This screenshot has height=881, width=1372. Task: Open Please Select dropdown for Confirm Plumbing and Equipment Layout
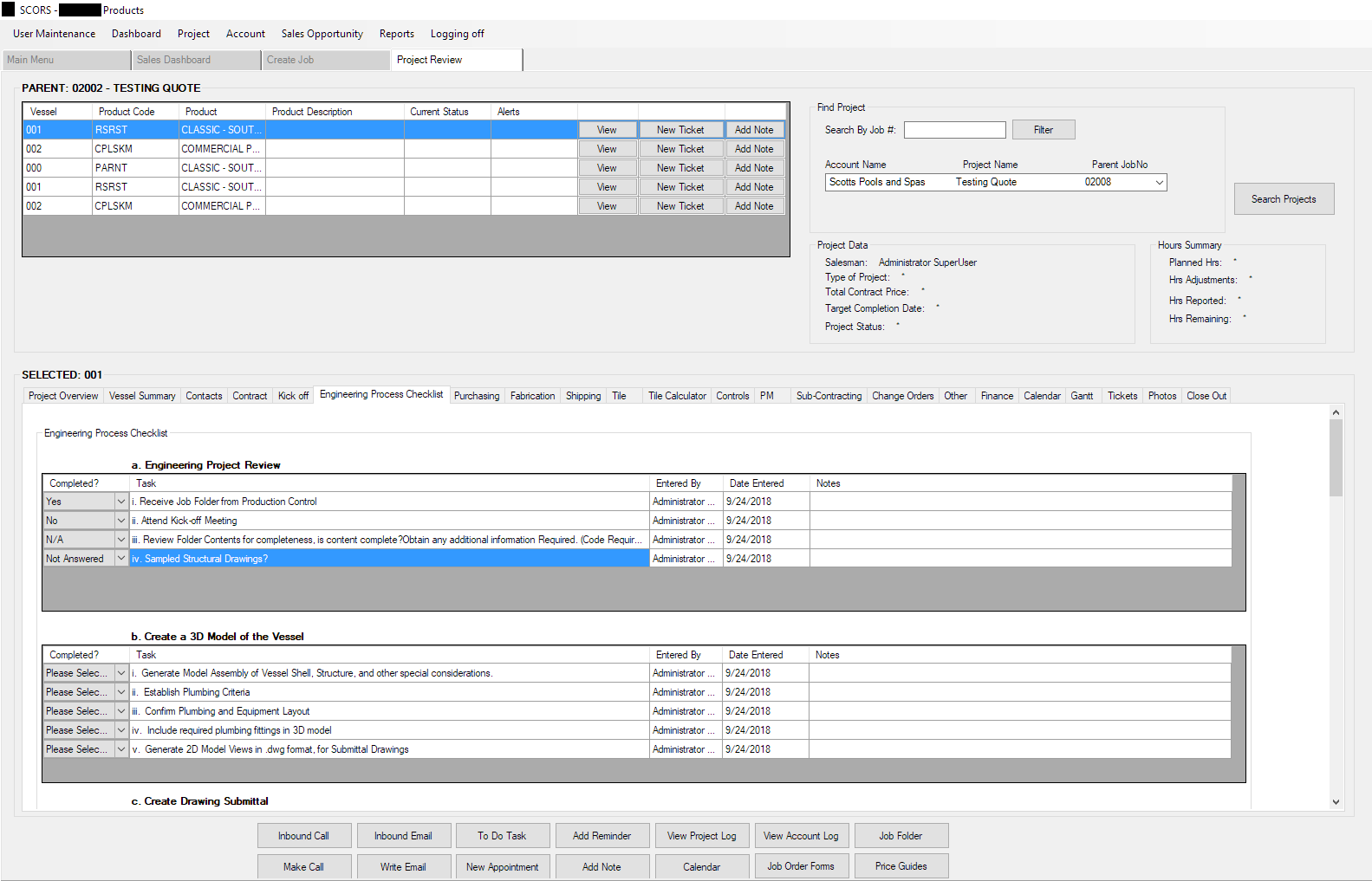tap(121, 711)
